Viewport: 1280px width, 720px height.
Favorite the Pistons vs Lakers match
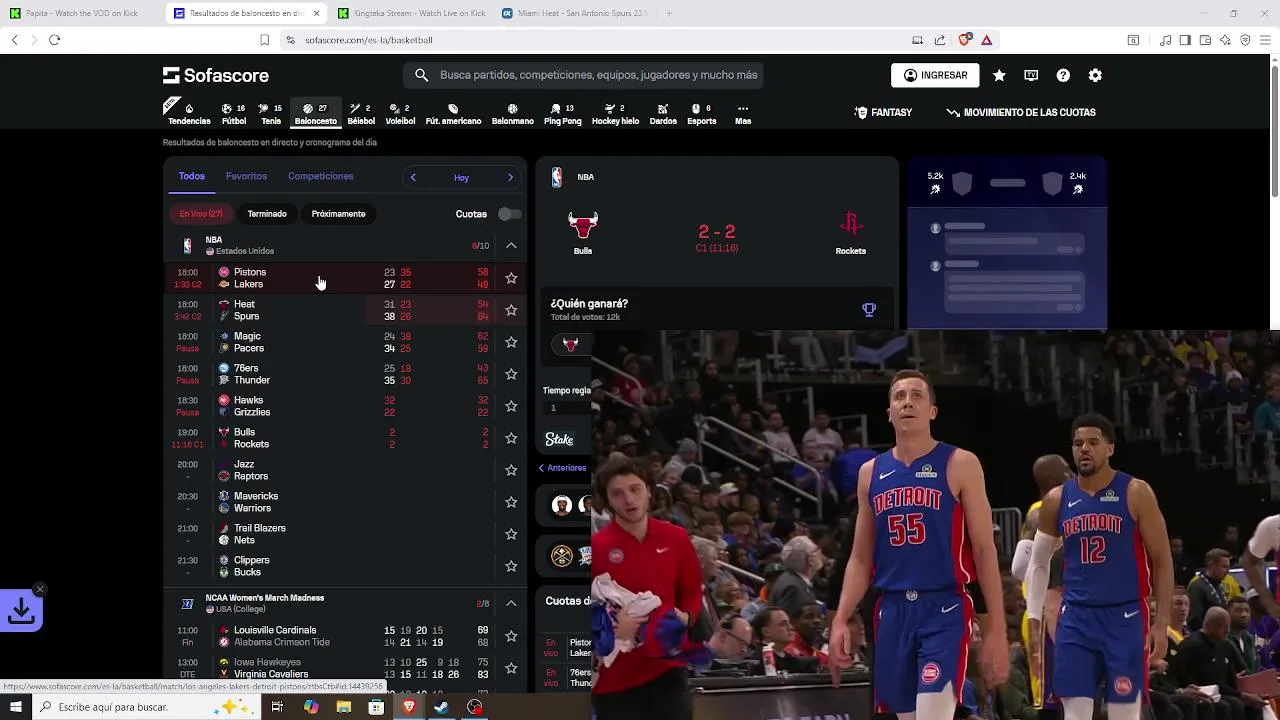[511, 278]
